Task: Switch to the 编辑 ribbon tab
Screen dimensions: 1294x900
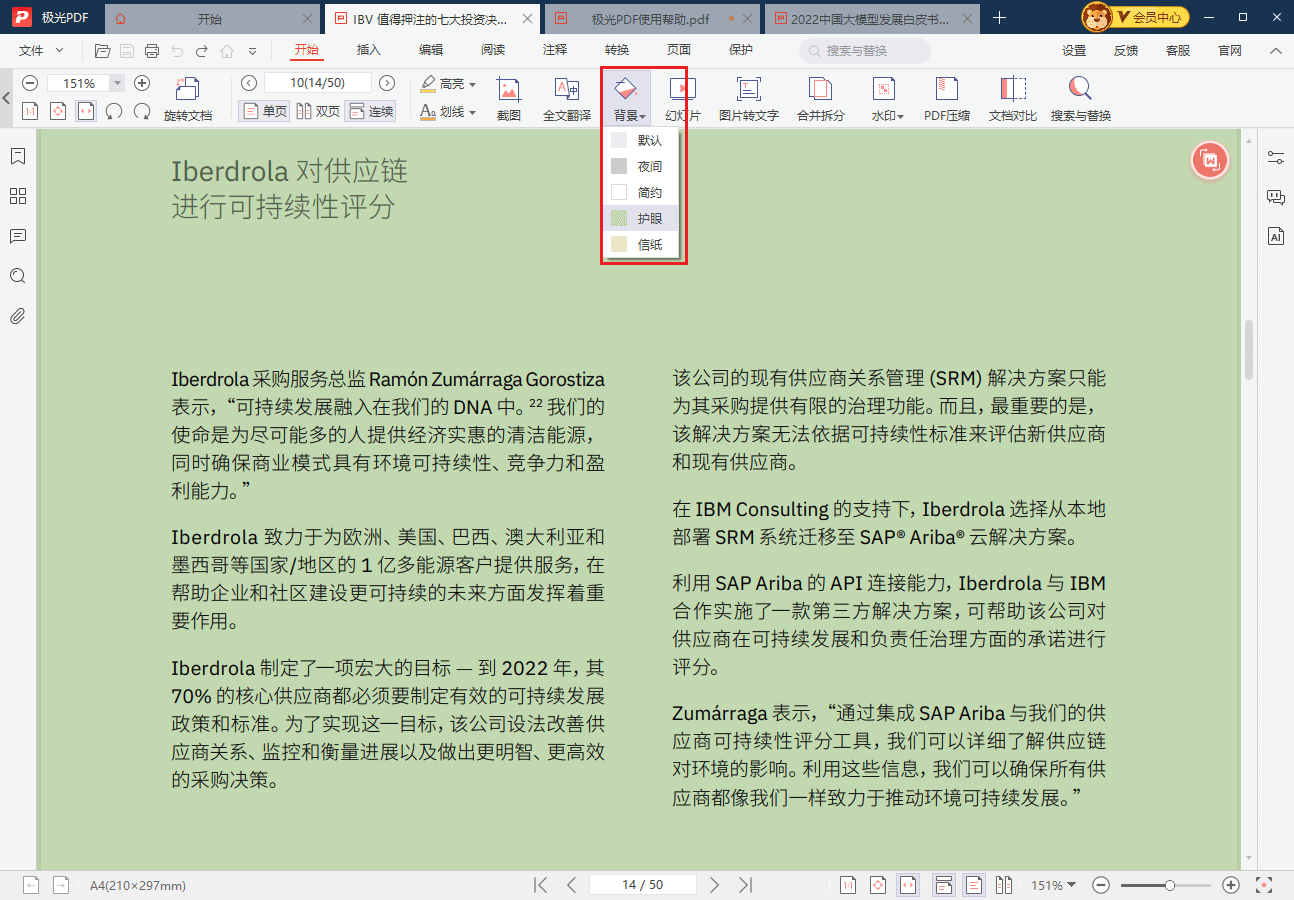Action: click(431, 50)
